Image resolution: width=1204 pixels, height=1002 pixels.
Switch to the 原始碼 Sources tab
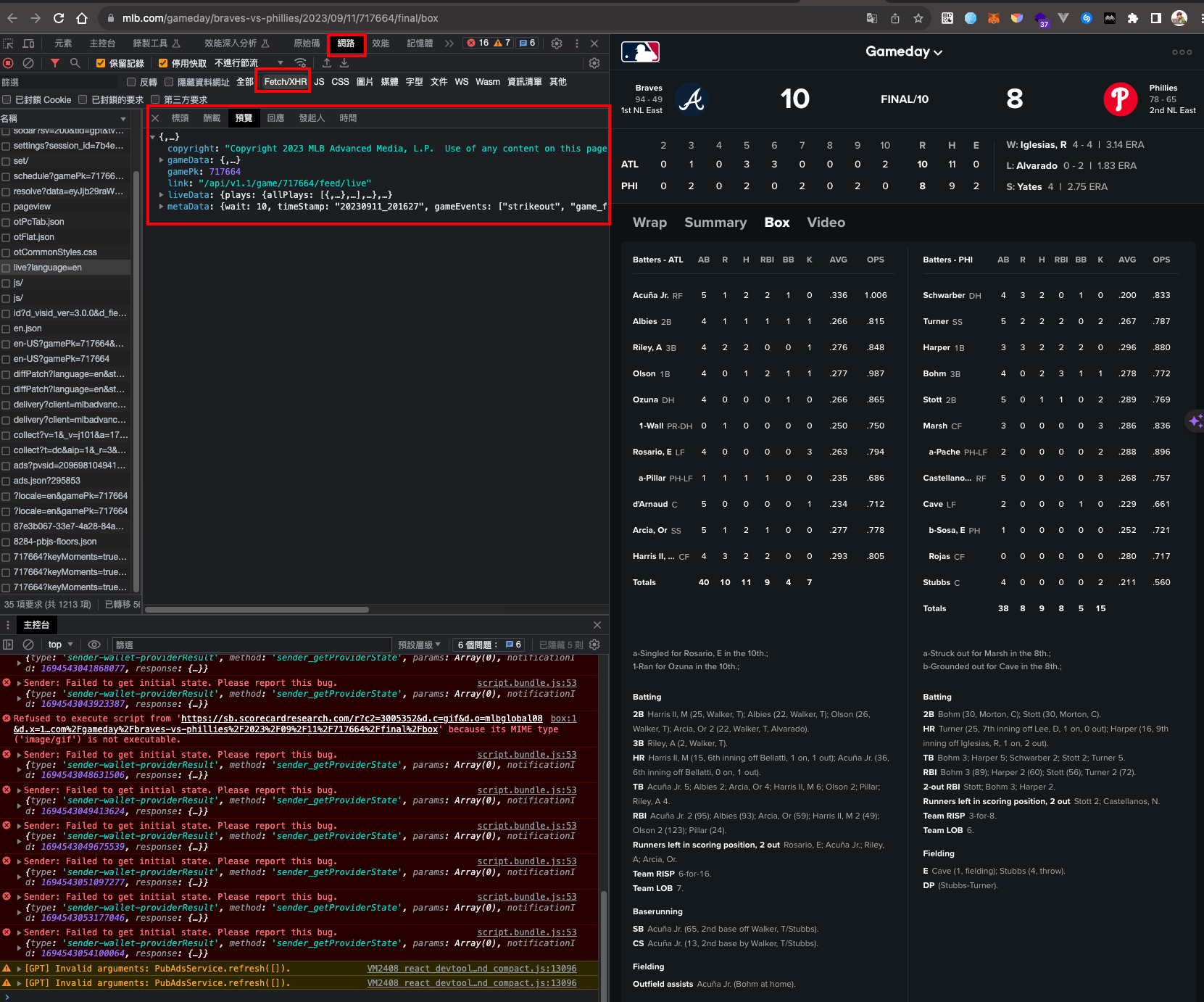point(307,44)
